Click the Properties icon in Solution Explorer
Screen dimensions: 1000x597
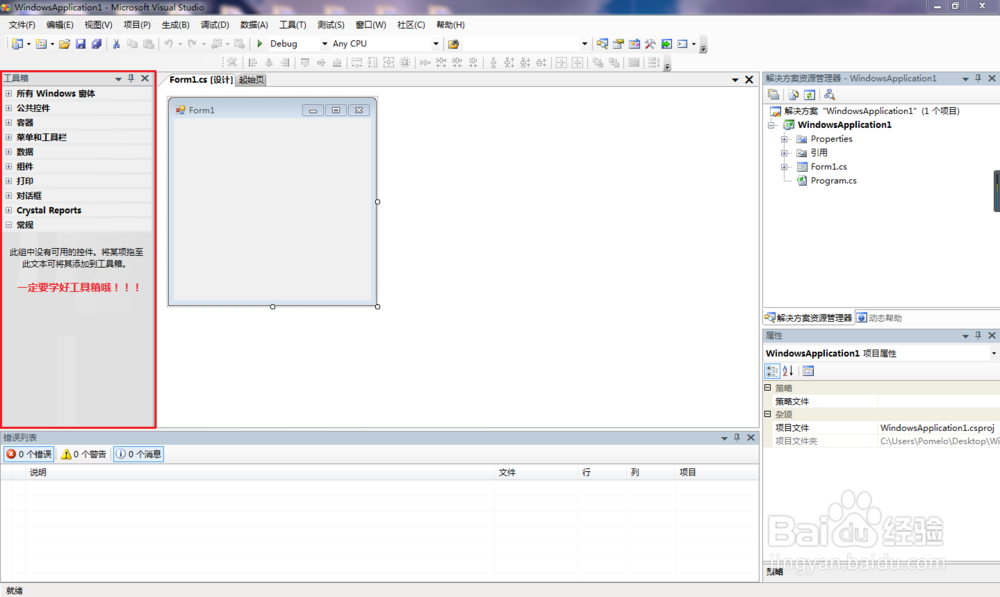click(774, 94)
